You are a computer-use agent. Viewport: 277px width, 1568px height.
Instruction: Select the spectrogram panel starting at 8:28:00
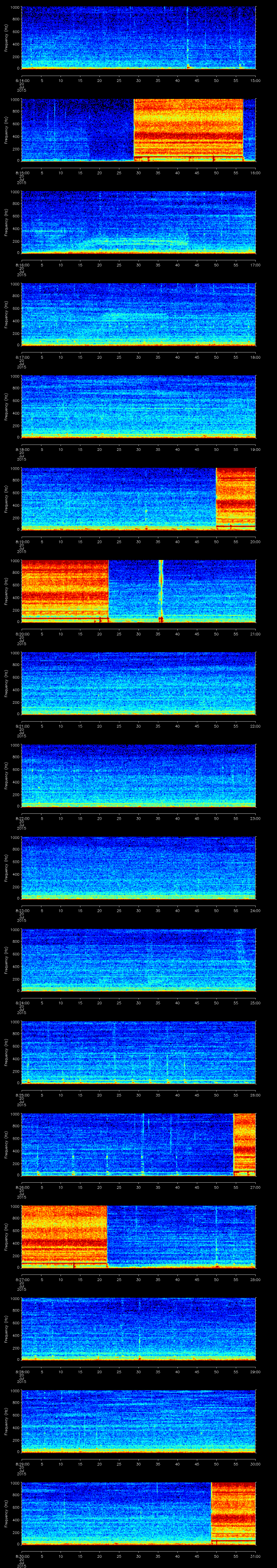138,1329
